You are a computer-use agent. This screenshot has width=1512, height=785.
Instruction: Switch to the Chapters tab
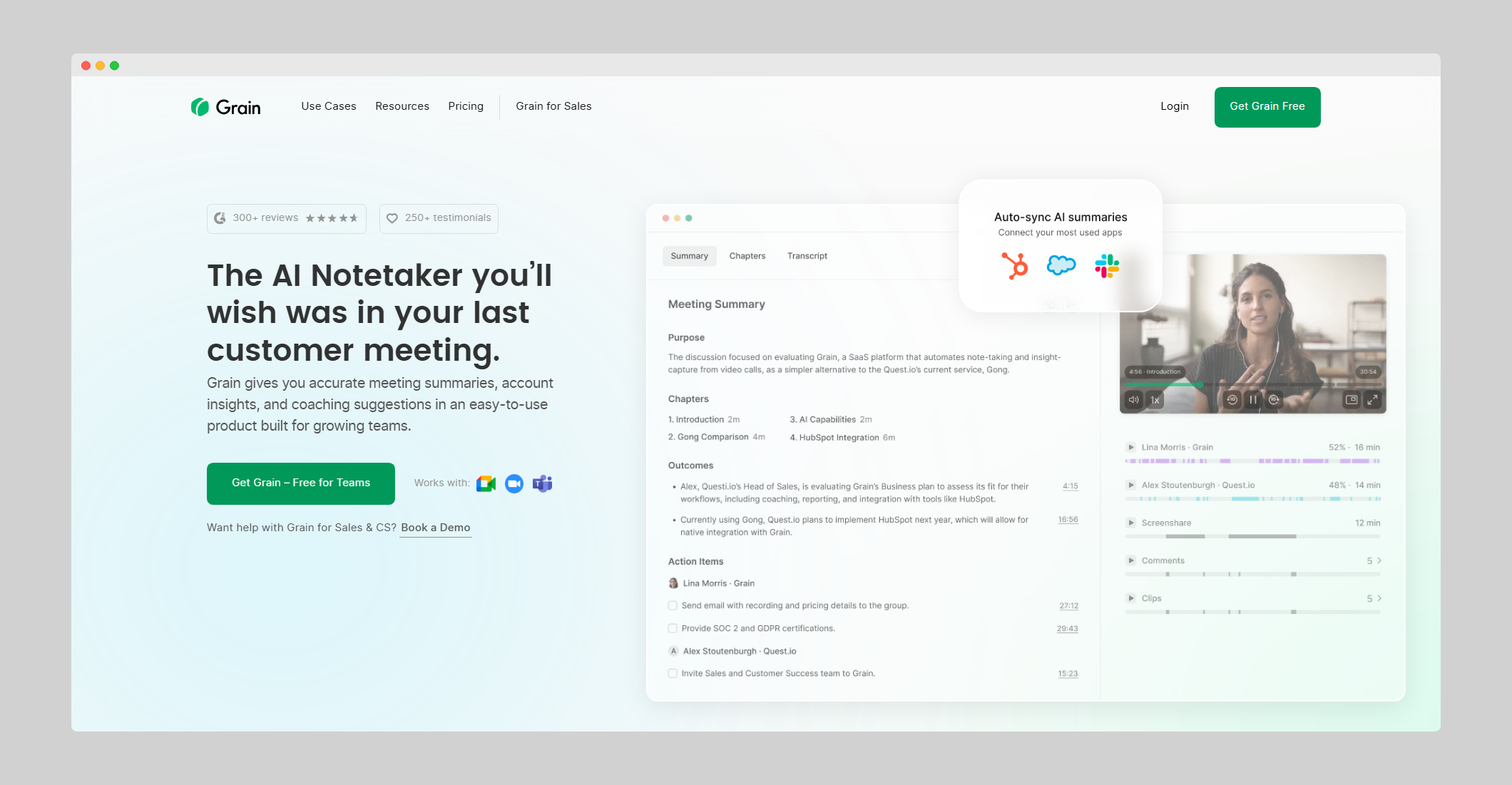click(x=747, y=256)
